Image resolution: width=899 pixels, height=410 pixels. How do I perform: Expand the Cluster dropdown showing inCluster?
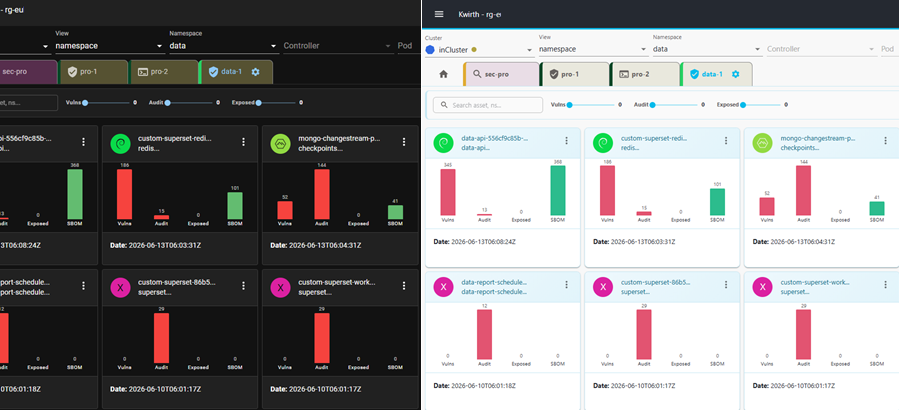tap(479, 50)
